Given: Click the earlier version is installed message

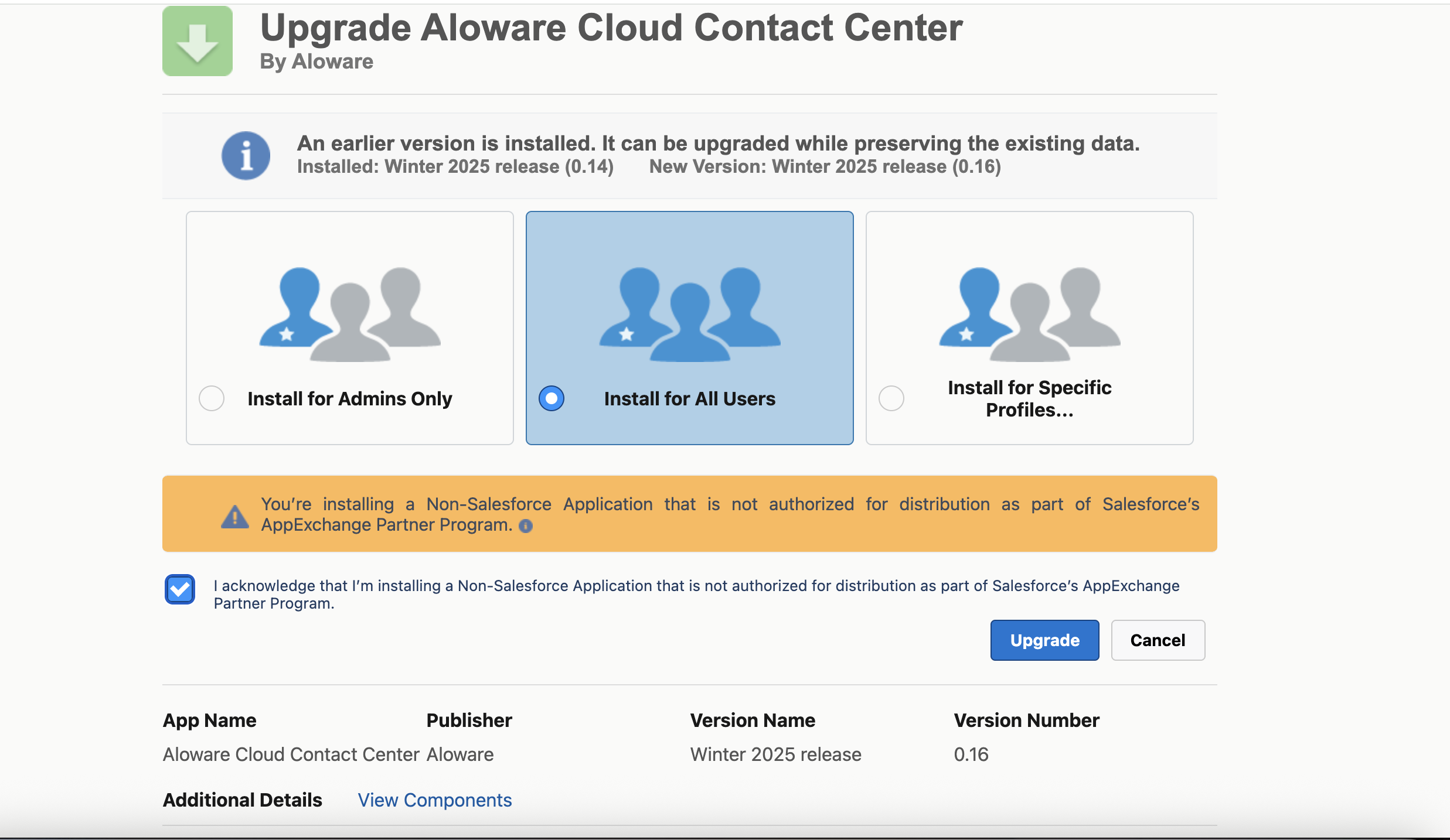Looking at the screenshot, I should tap(719, 144).
